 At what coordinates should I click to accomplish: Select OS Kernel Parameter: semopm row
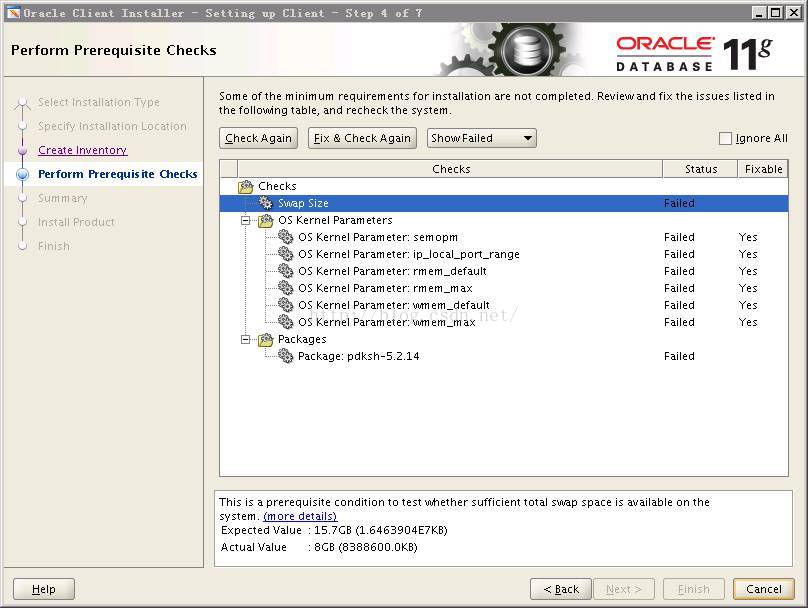point(504,237)
